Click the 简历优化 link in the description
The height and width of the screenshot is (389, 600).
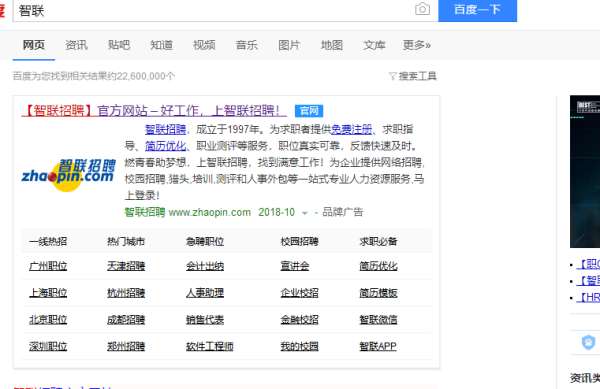pos(165,146)
